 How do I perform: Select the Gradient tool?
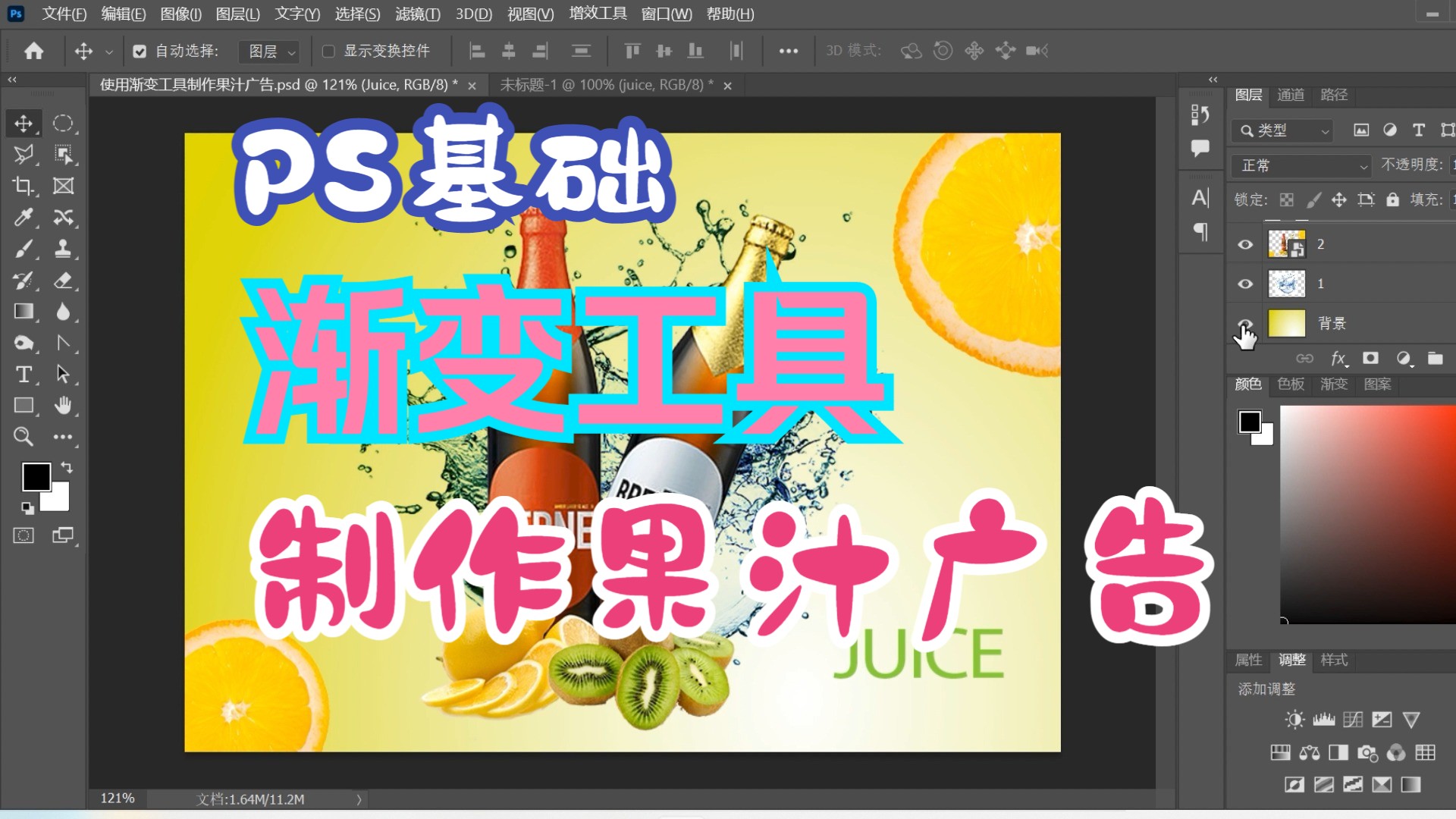click(x=24, y=312)
